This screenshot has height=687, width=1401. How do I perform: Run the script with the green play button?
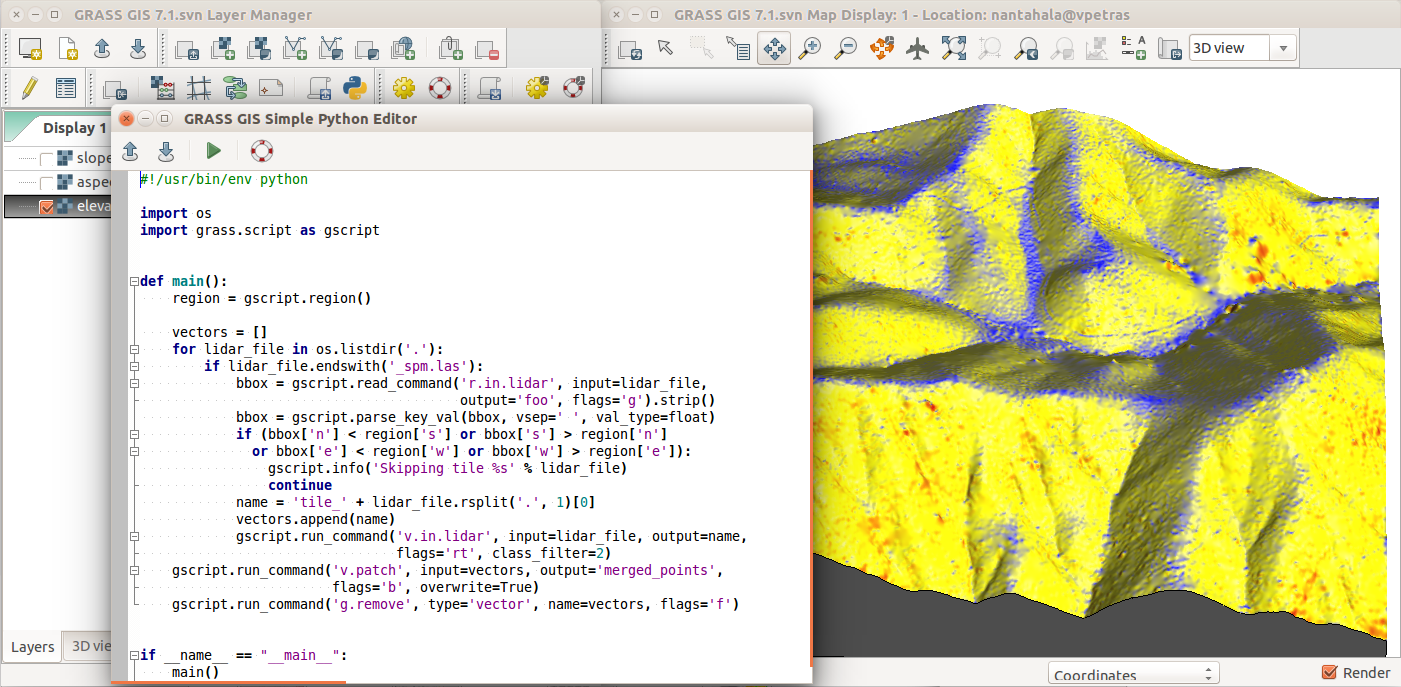pos(213,151)
